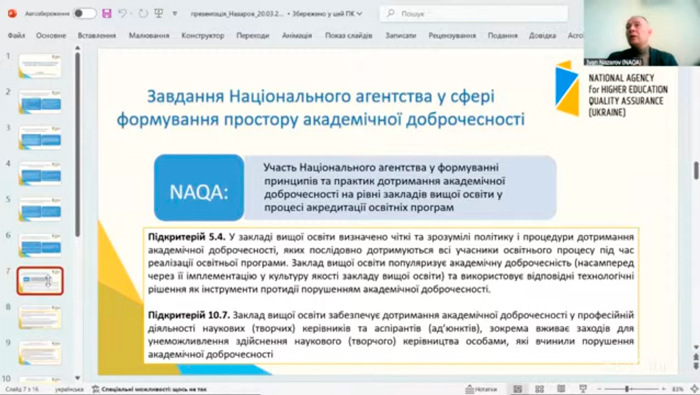Open Slide Sorter view in the status bar
The image size is (700, 395).
(539, 389)
